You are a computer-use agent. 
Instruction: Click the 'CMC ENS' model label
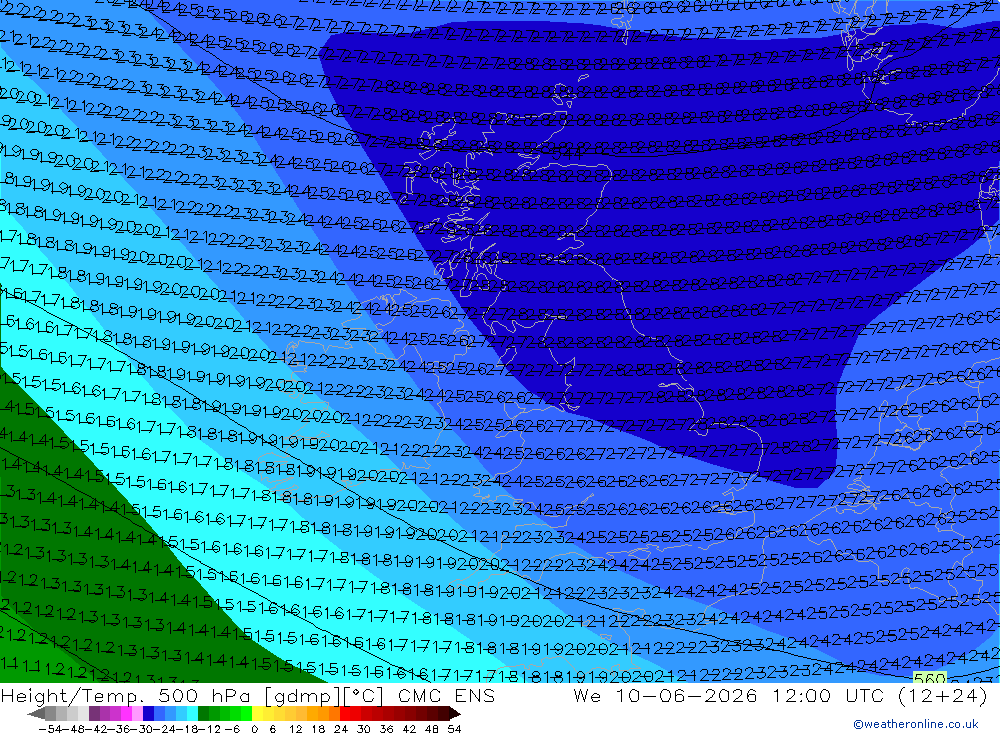(446, 695)
